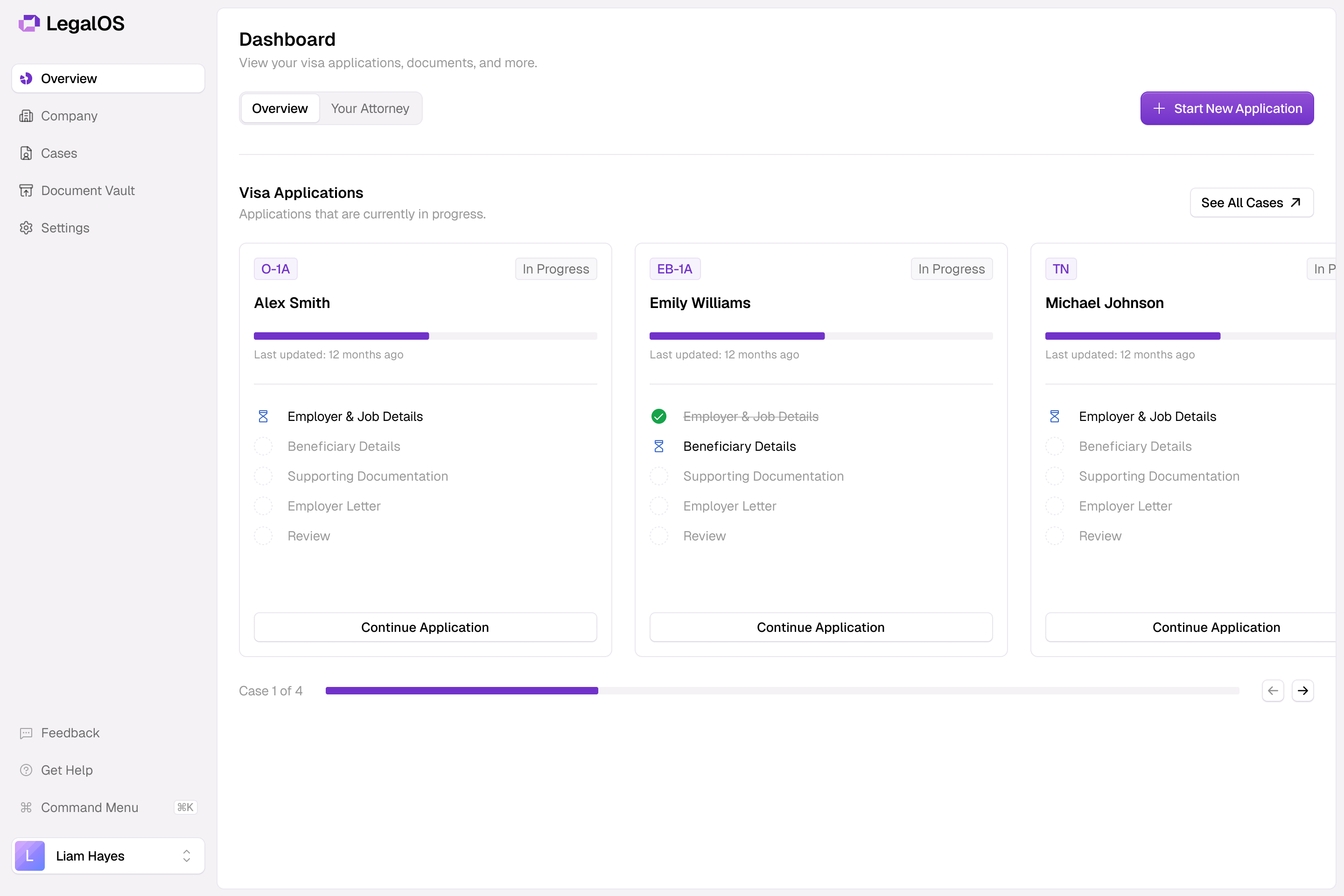Open Get Help question icon
This screenshot has width=1344, height=896.
click(x=26, y=770)
